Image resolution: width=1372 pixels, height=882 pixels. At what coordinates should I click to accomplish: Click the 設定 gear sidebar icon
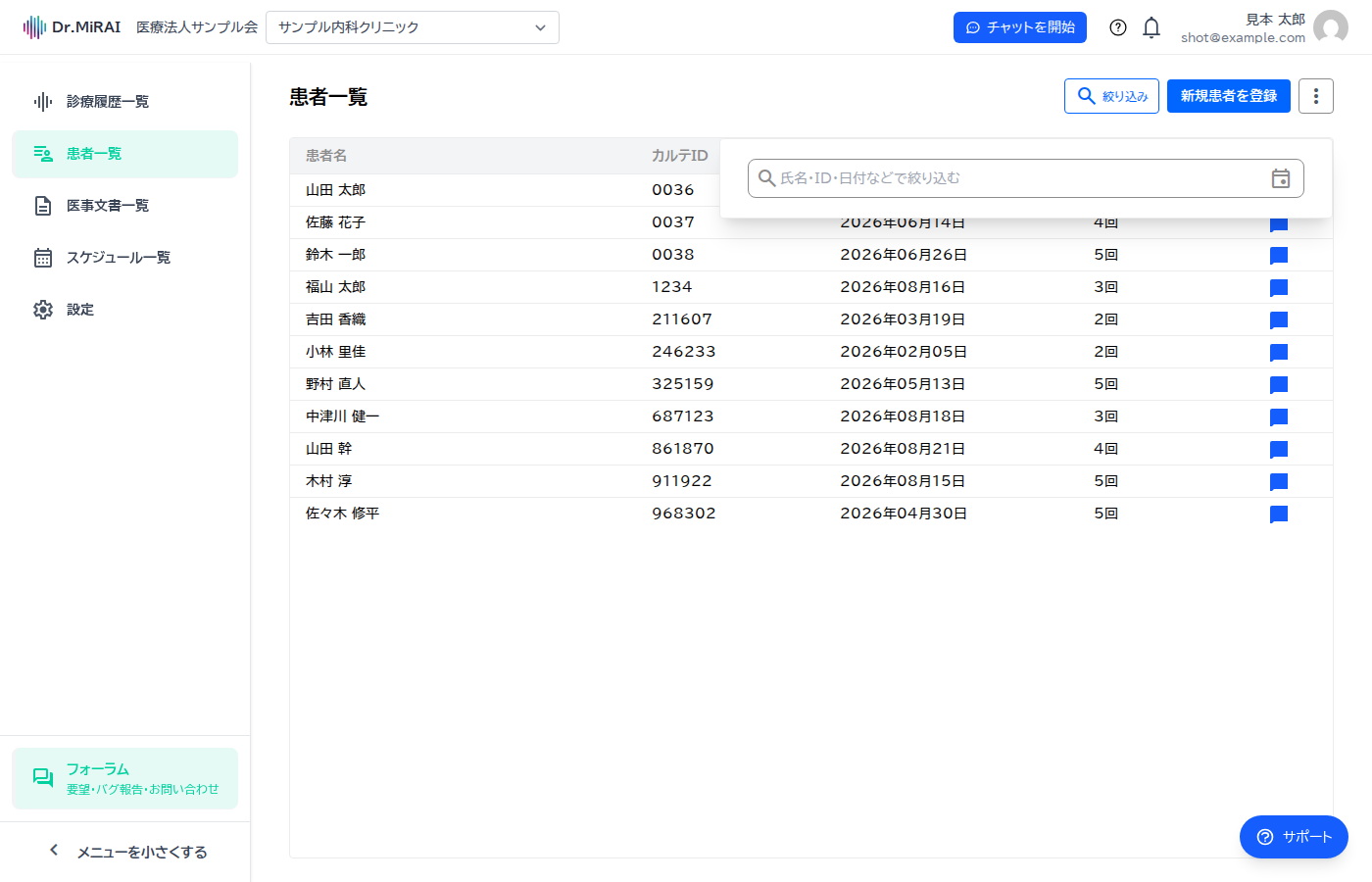coord(43,310)
